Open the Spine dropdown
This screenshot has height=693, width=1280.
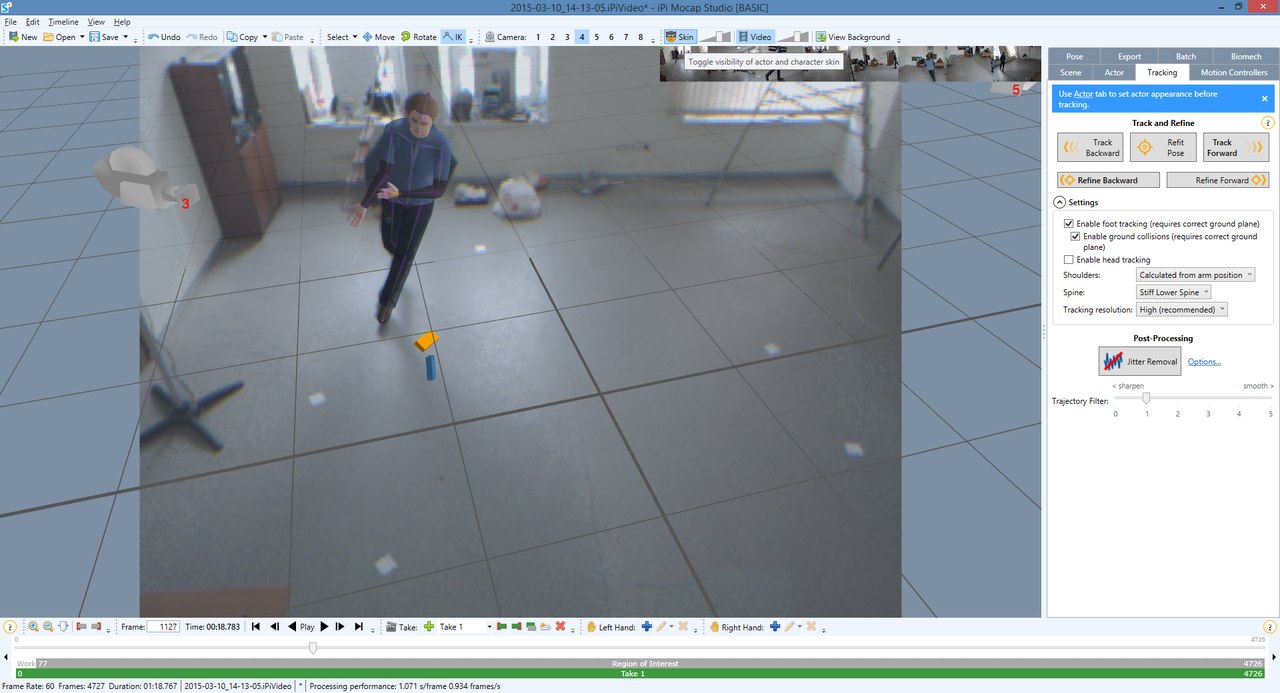point(1174,292)
